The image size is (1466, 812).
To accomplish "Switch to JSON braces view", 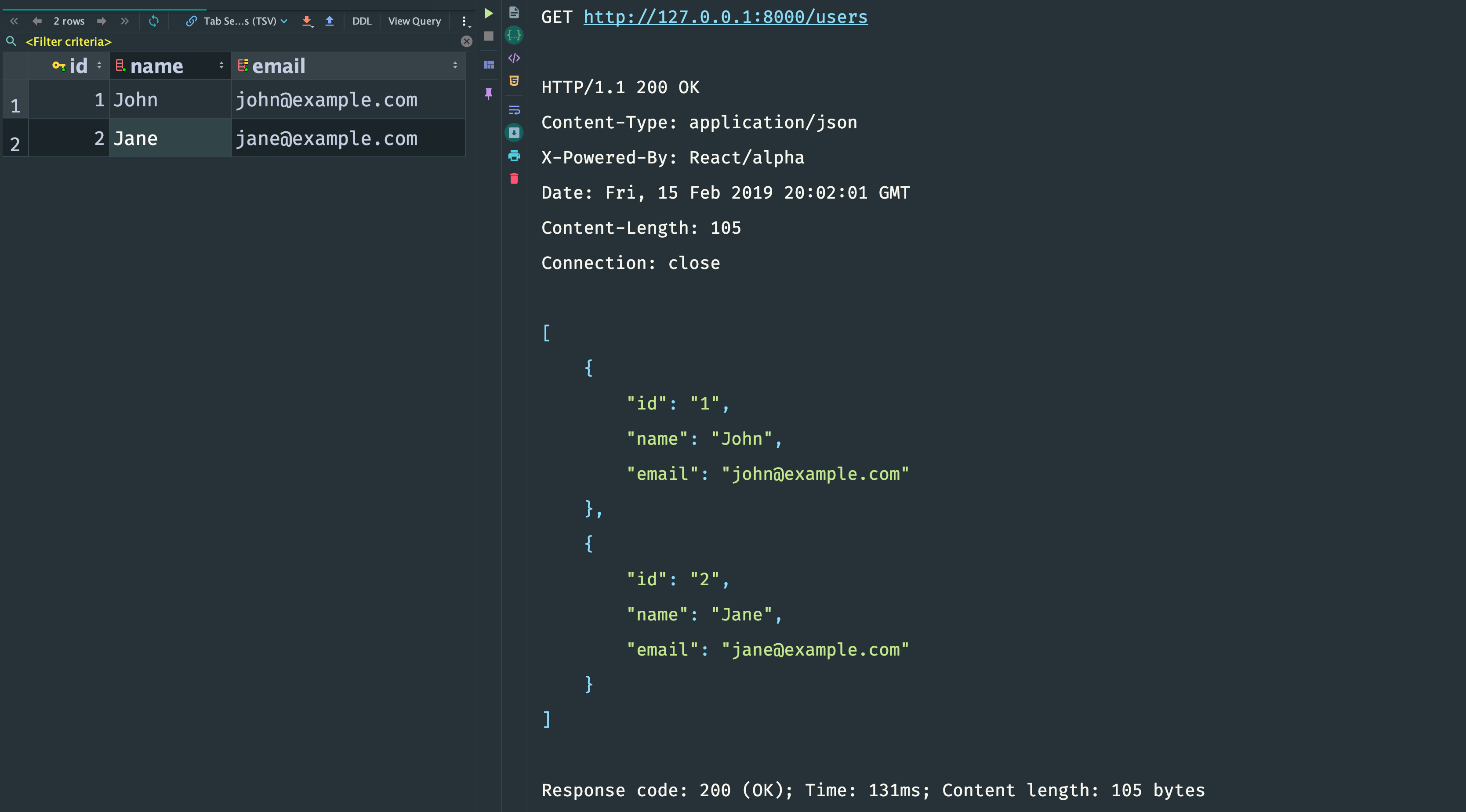I will 514,35.
